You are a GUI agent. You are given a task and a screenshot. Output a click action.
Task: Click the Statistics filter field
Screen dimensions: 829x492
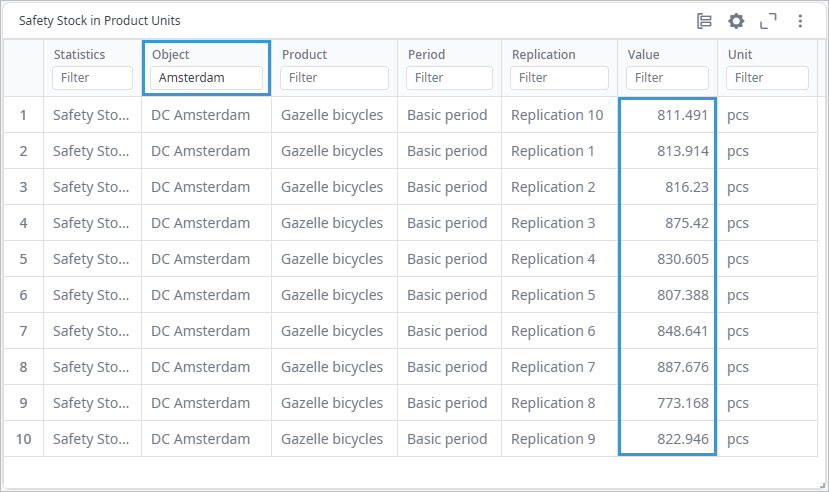coord(93,78)
